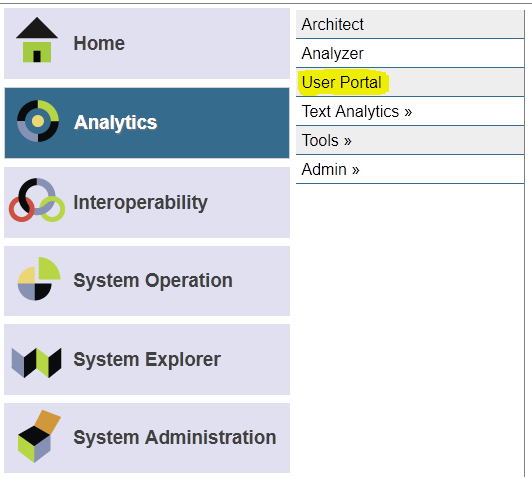Click the Home house icon
This screenshot has width=532, height=477.
point(37,40)
